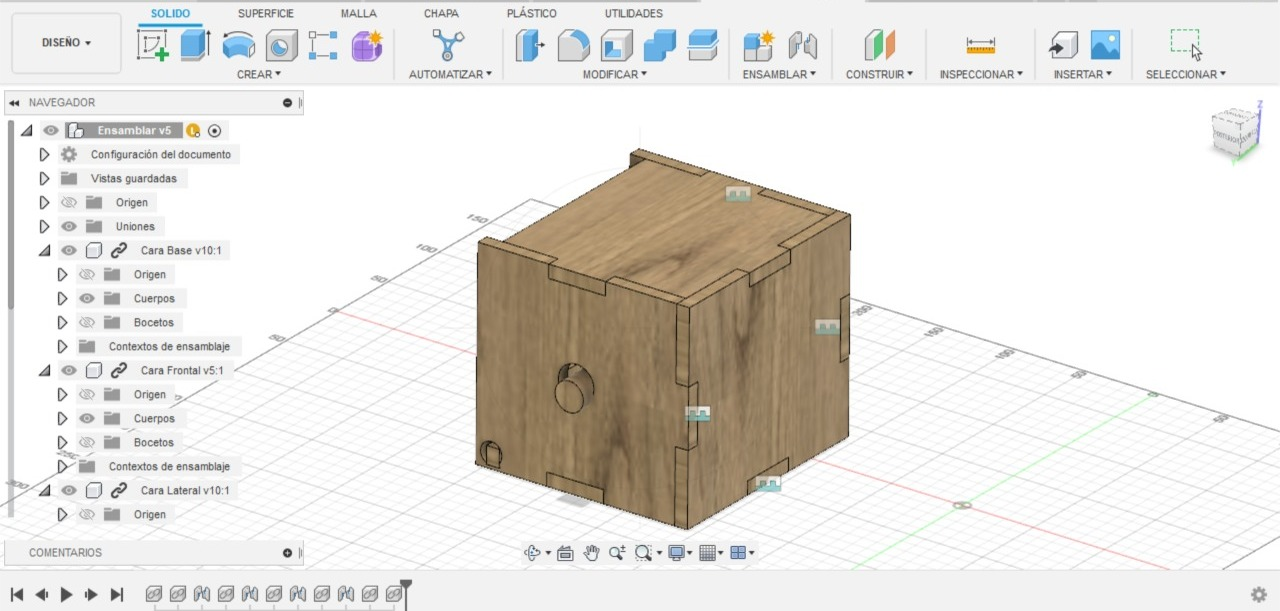Open the Grid and Snaps icon

coord(707,552)
